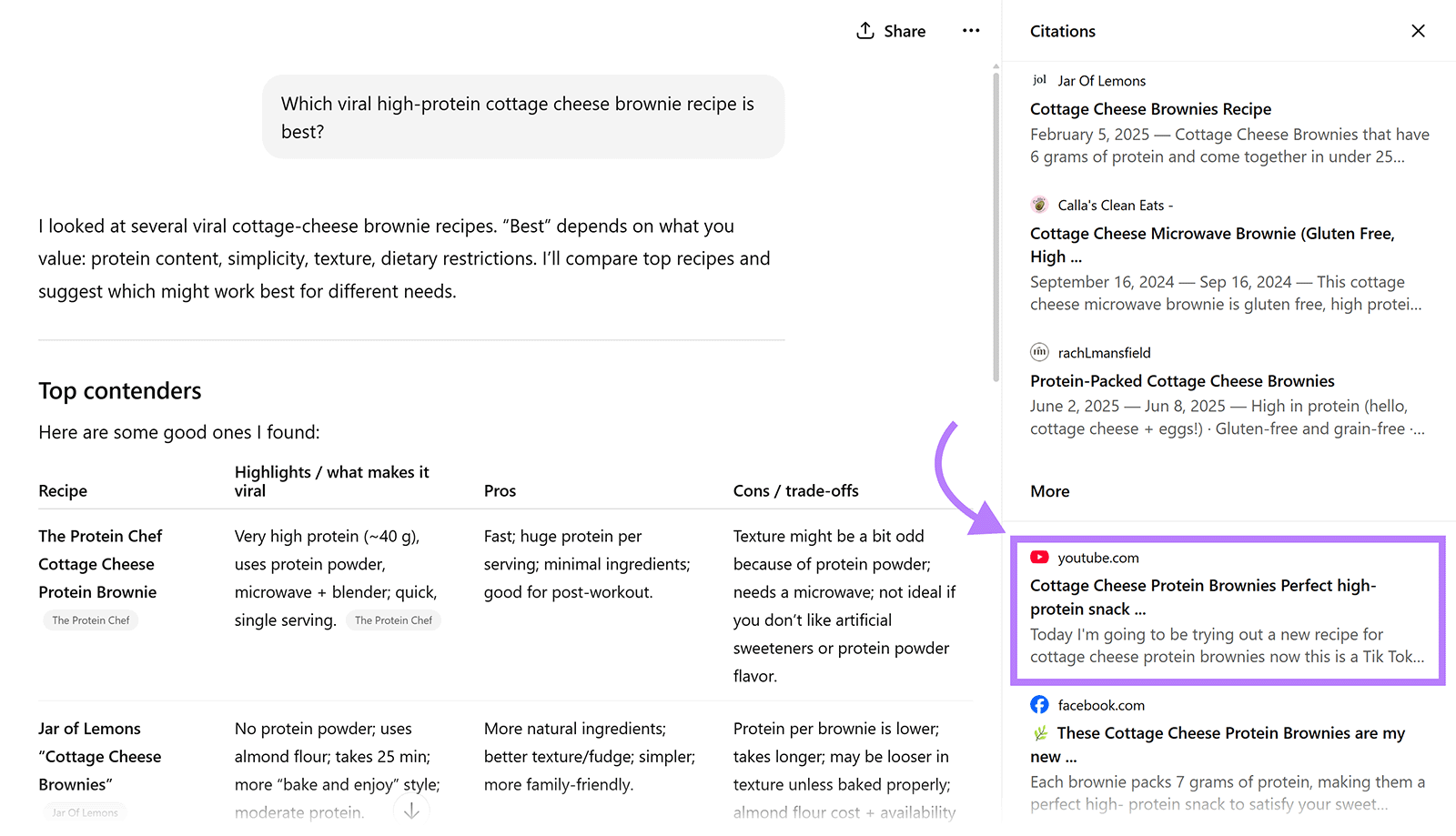Click the Facebook icon beside facebook.com
The image size is (1456, 836).
click(1039, 704)
